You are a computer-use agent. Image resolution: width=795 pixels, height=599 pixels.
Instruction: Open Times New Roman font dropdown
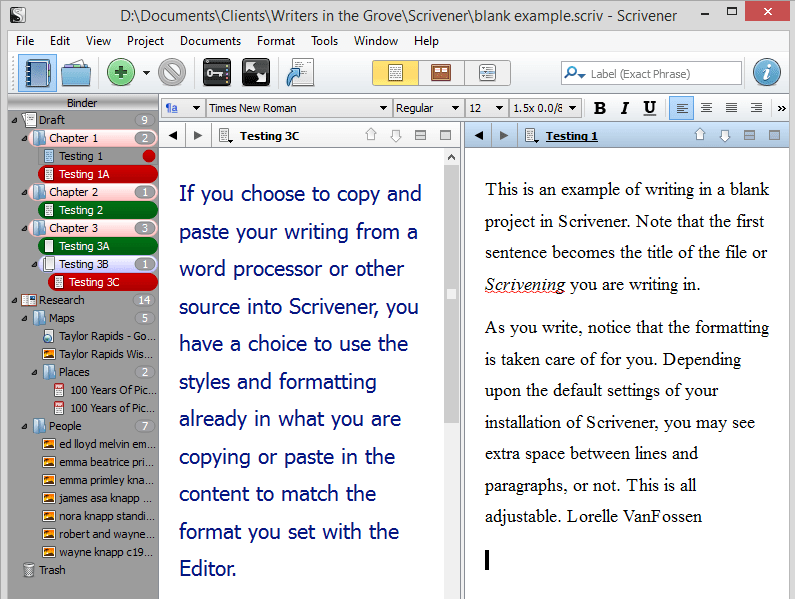[x=298, y=108]
